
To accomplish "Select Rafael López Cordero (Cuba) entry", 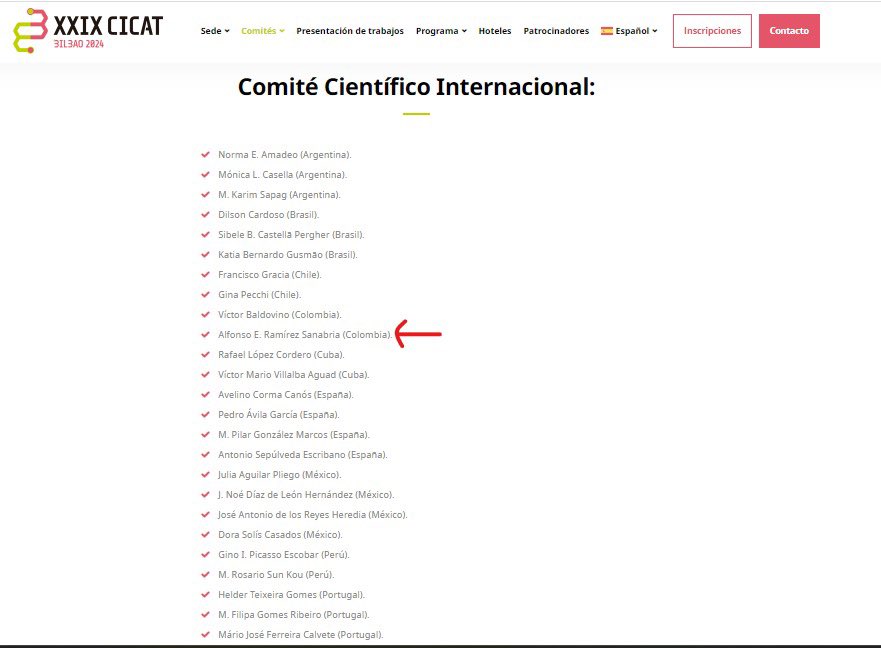I will (x=281, y=355).
